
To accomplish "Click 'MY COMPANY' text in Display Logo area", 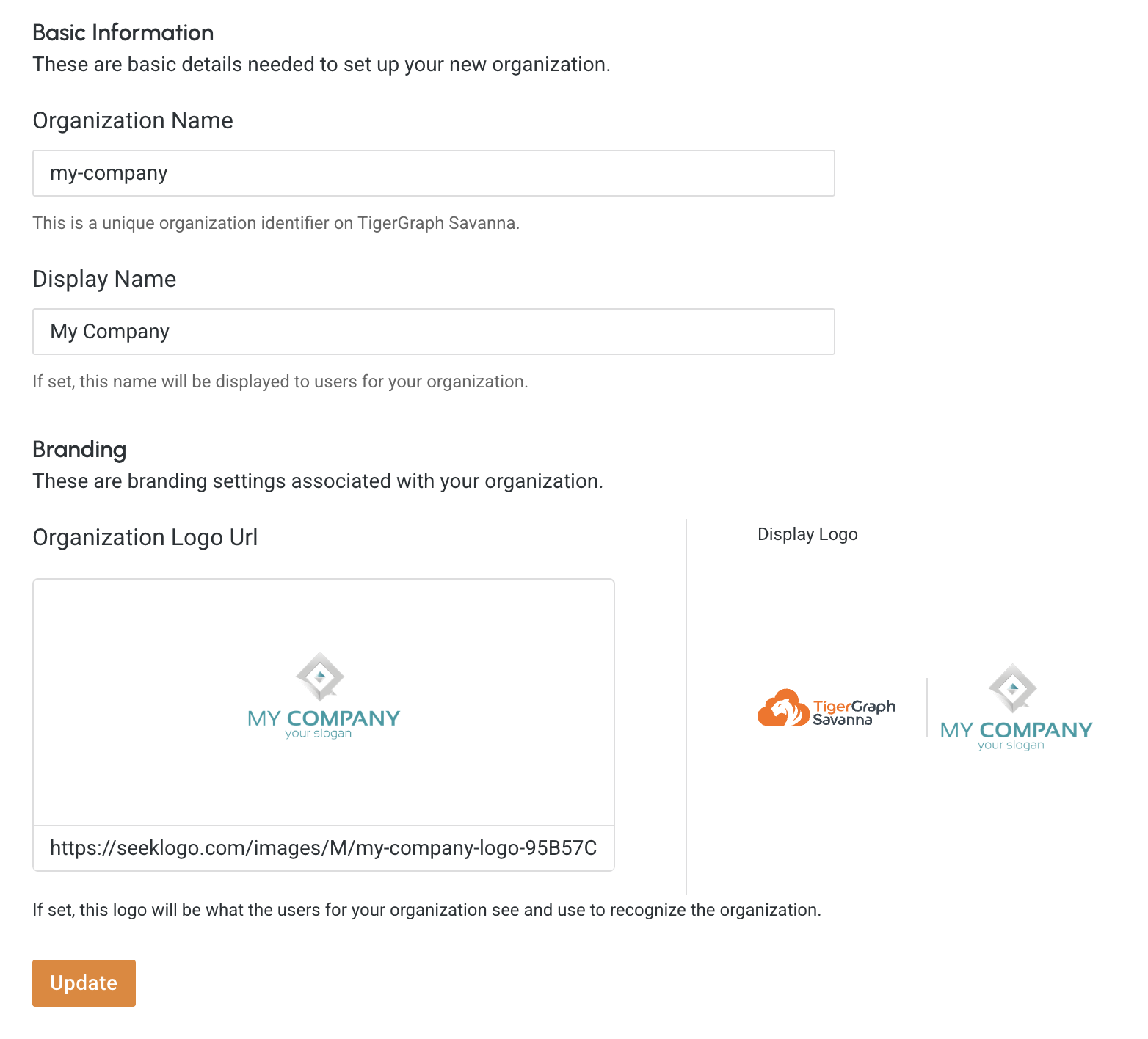I will click(1017, 730).
